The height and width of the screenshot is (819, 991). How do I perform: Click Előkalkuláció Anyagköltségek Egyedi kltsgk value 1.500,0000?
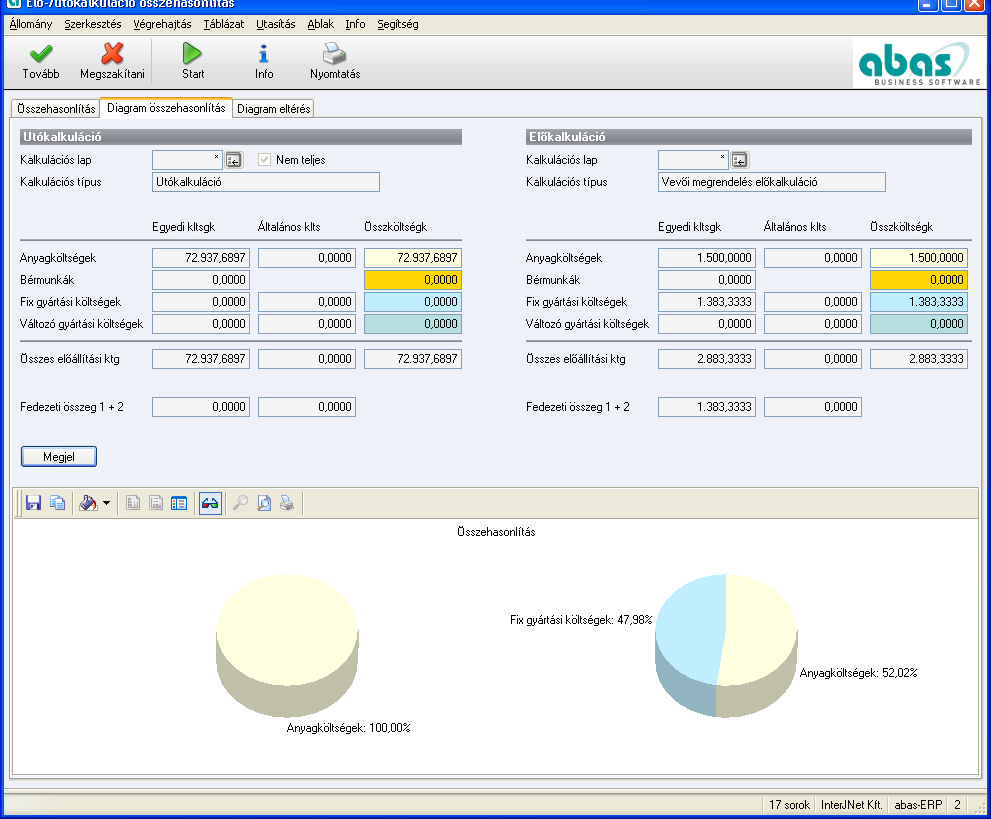click(x=707, y=258)
